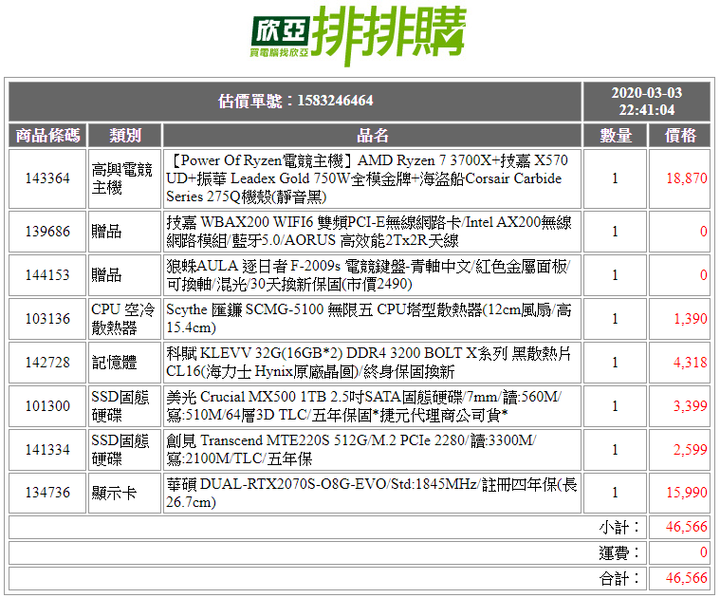Select the Scythe SCMG-5100 product name
720x598 pixels.
tap(369, 319)
